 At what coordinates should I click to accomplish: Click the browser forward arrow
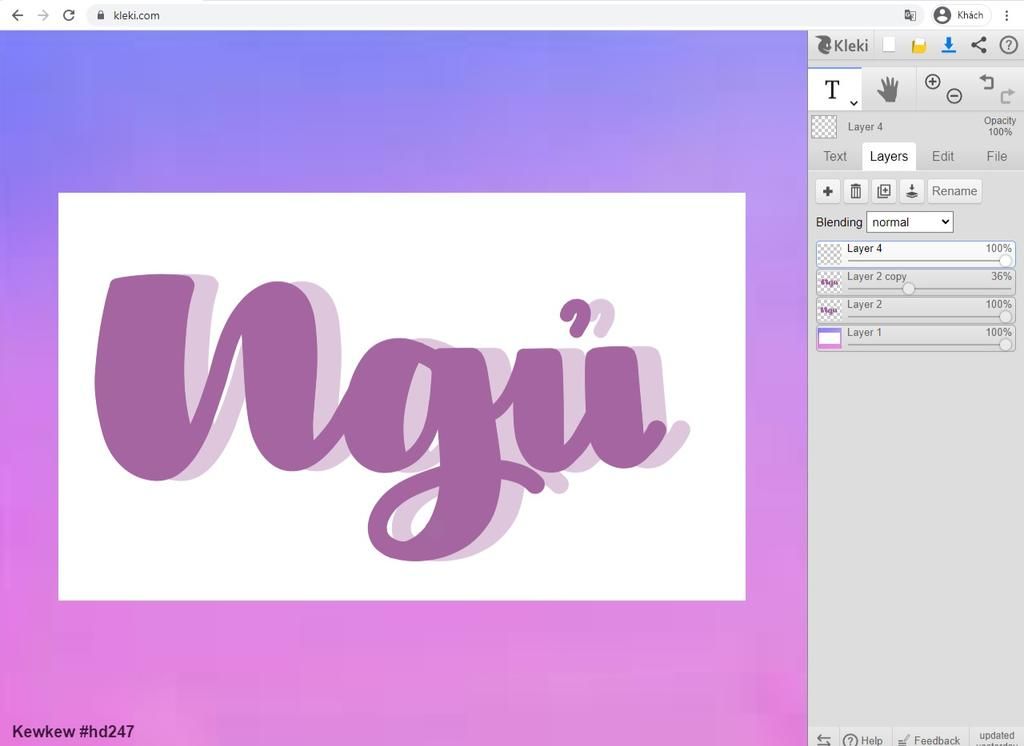[x=43, y=15]
